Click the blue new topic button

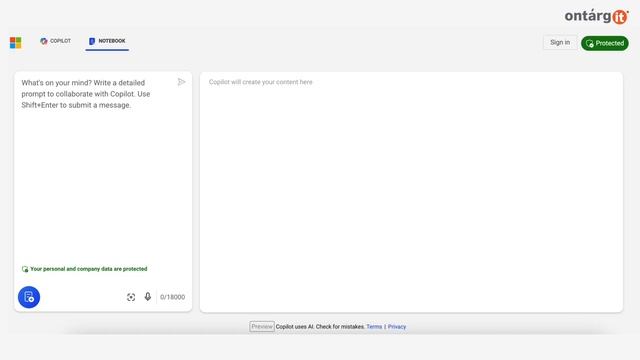(x=29, y=297)
